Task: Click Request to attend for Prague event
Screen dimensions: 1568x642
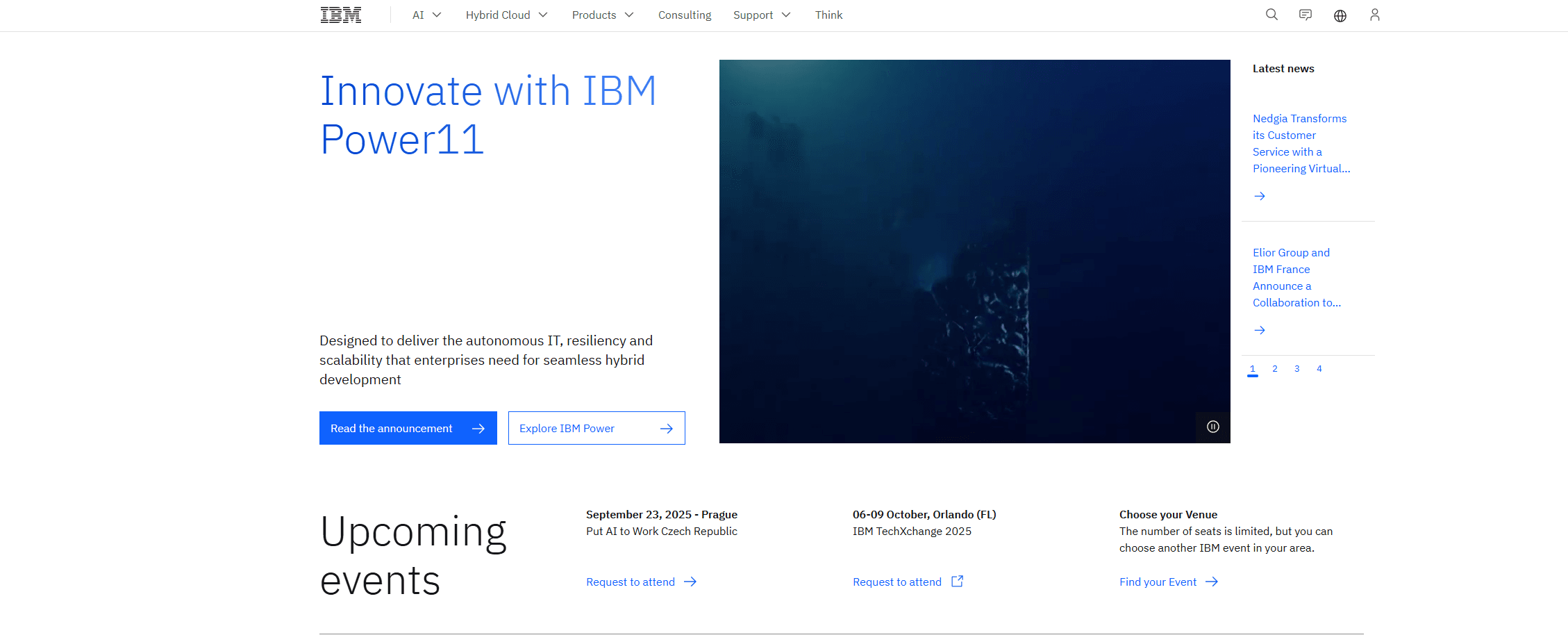Action: point(631,582)
